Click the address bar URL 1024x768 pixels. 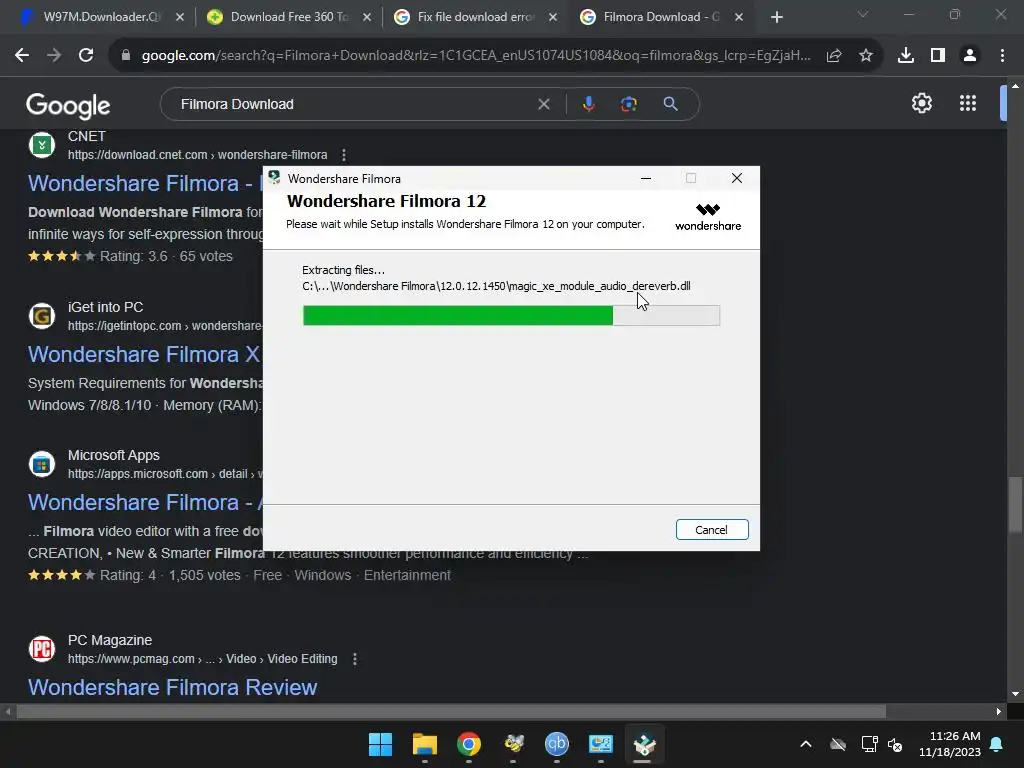point(475,56)
